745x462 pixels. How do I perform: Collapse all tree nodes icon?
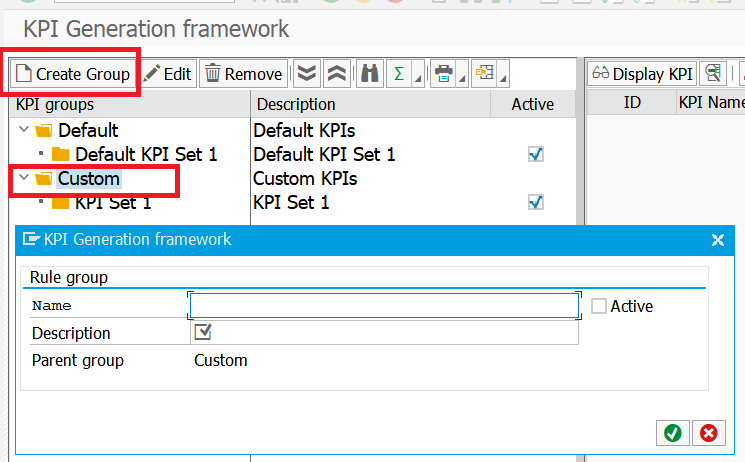(x=337, y=74)
